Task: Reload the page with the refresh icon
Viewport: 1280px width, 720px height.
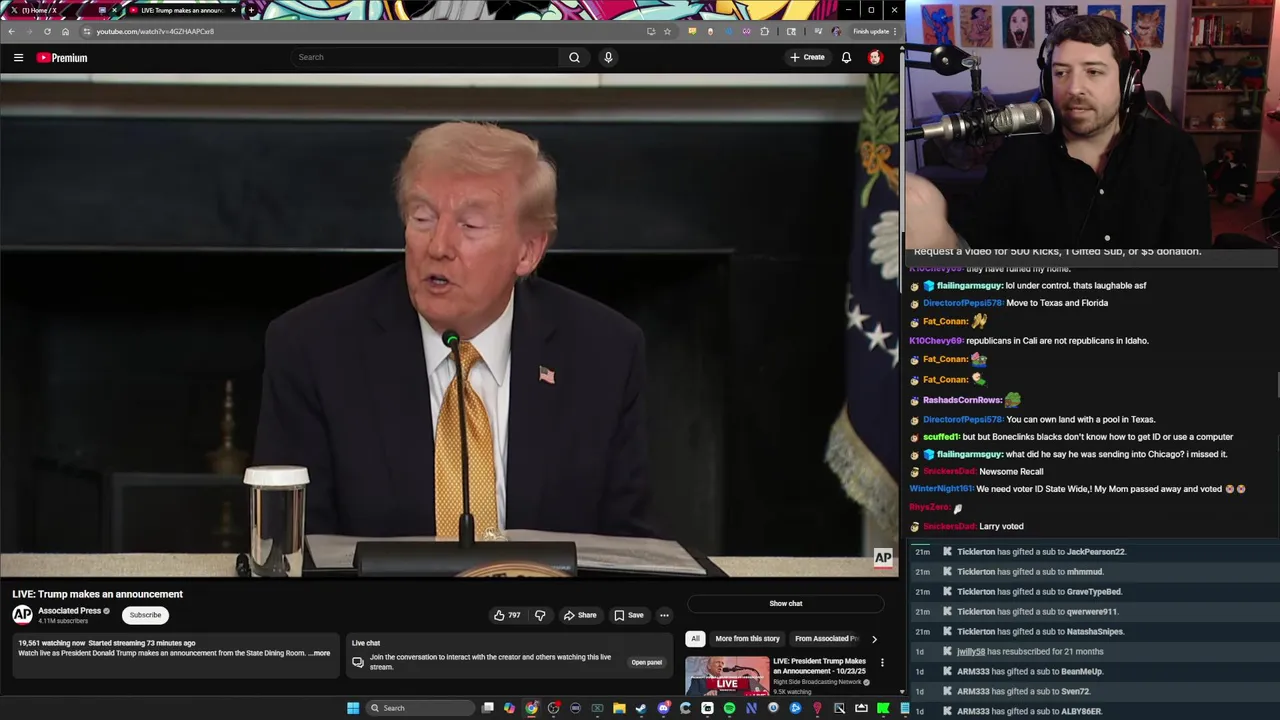Action: 47,31
